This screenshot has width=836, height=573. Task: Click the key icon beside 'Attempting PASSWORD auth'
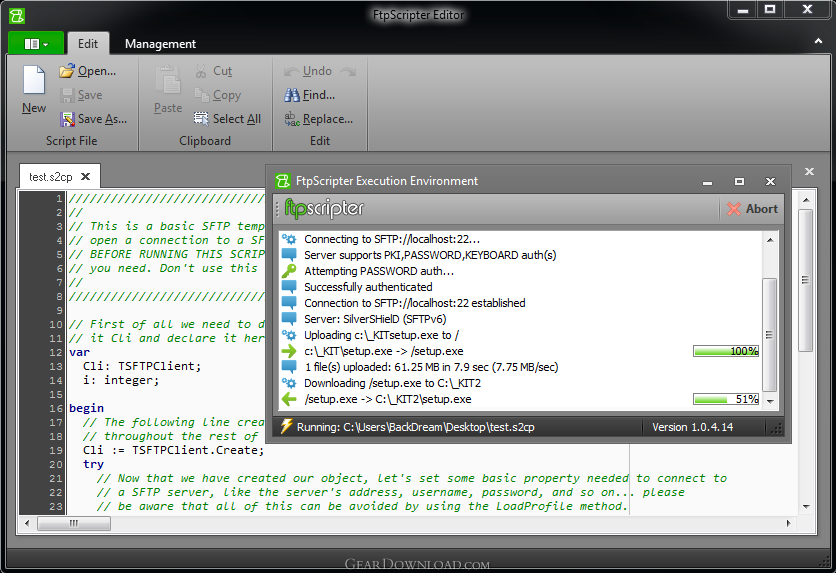tap(289, 271)
